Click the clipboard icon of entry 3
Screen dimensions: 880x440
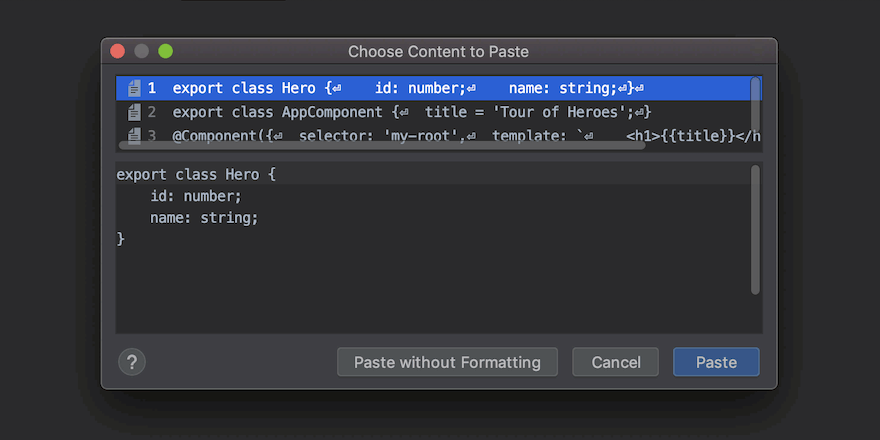pos(134,135)
